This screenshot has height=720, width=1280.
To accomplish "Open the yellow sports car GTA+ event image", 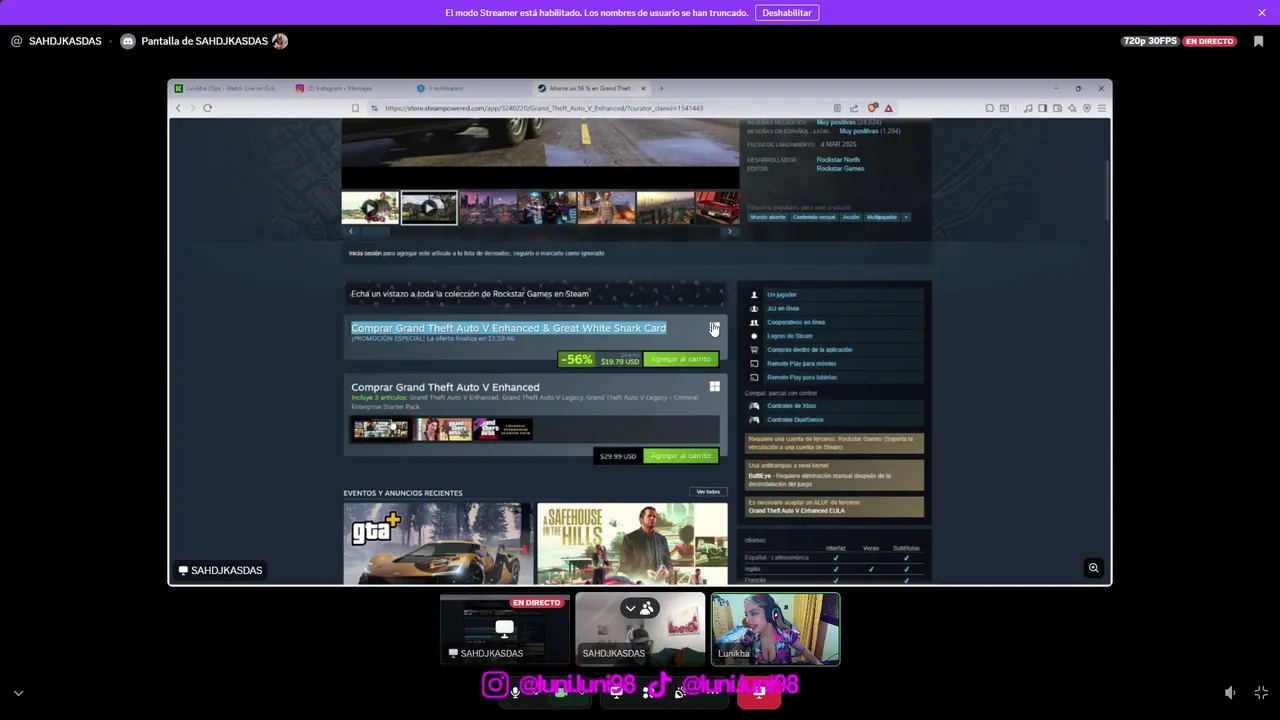I will click(438, 543).
